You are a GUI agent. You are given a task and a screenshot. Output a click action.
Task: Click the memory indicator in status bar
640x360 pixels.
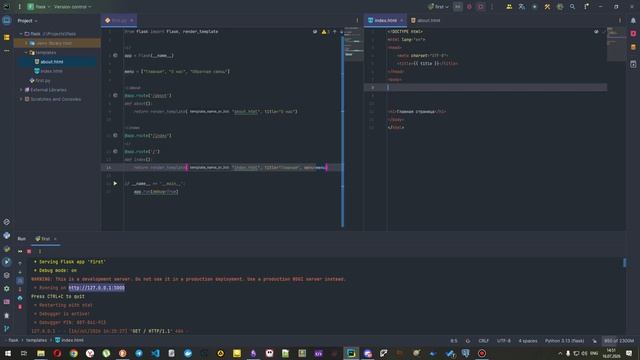click(619, 340)
